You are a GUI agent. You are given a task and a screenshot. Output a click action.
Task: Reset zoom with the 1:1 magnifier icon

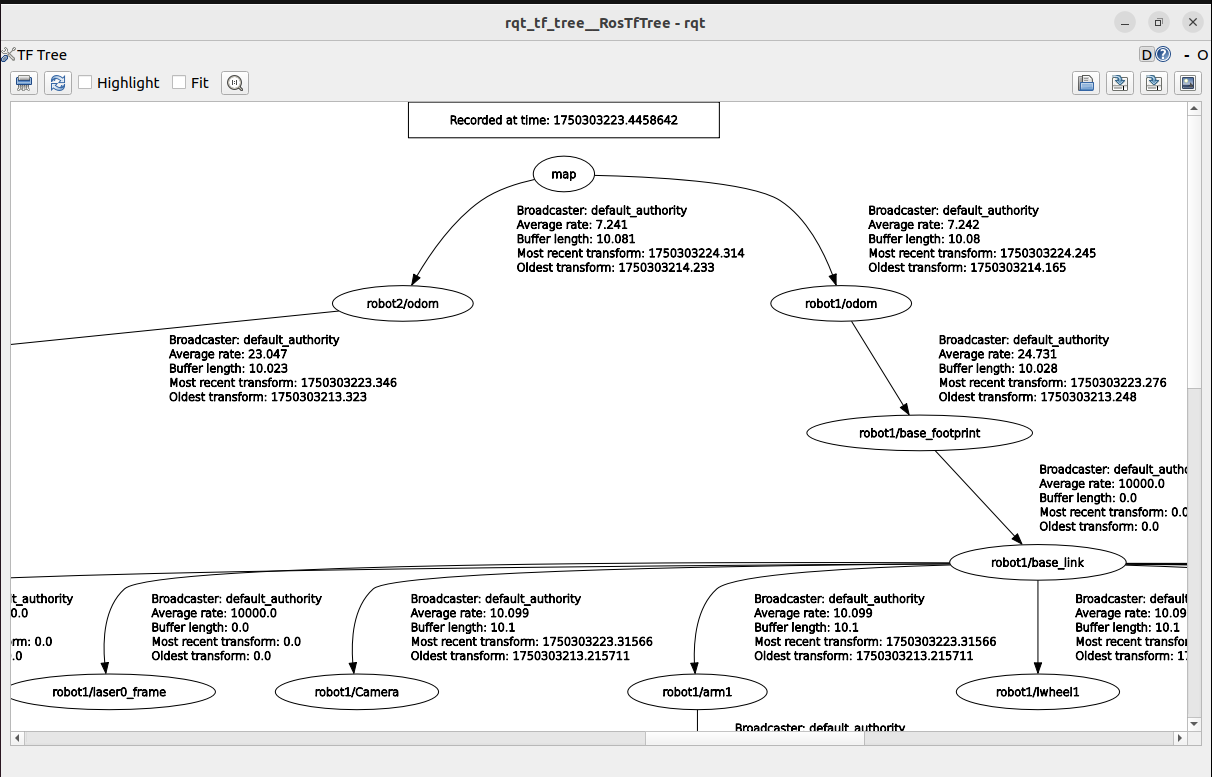pyautogui.click(x=235, y=83)
